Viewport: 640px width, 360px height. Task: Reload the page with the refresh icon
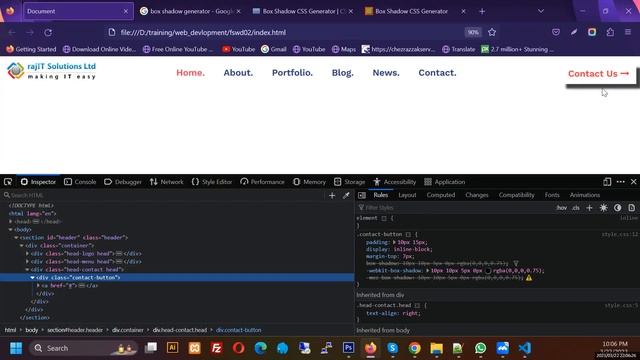[48, 32]
